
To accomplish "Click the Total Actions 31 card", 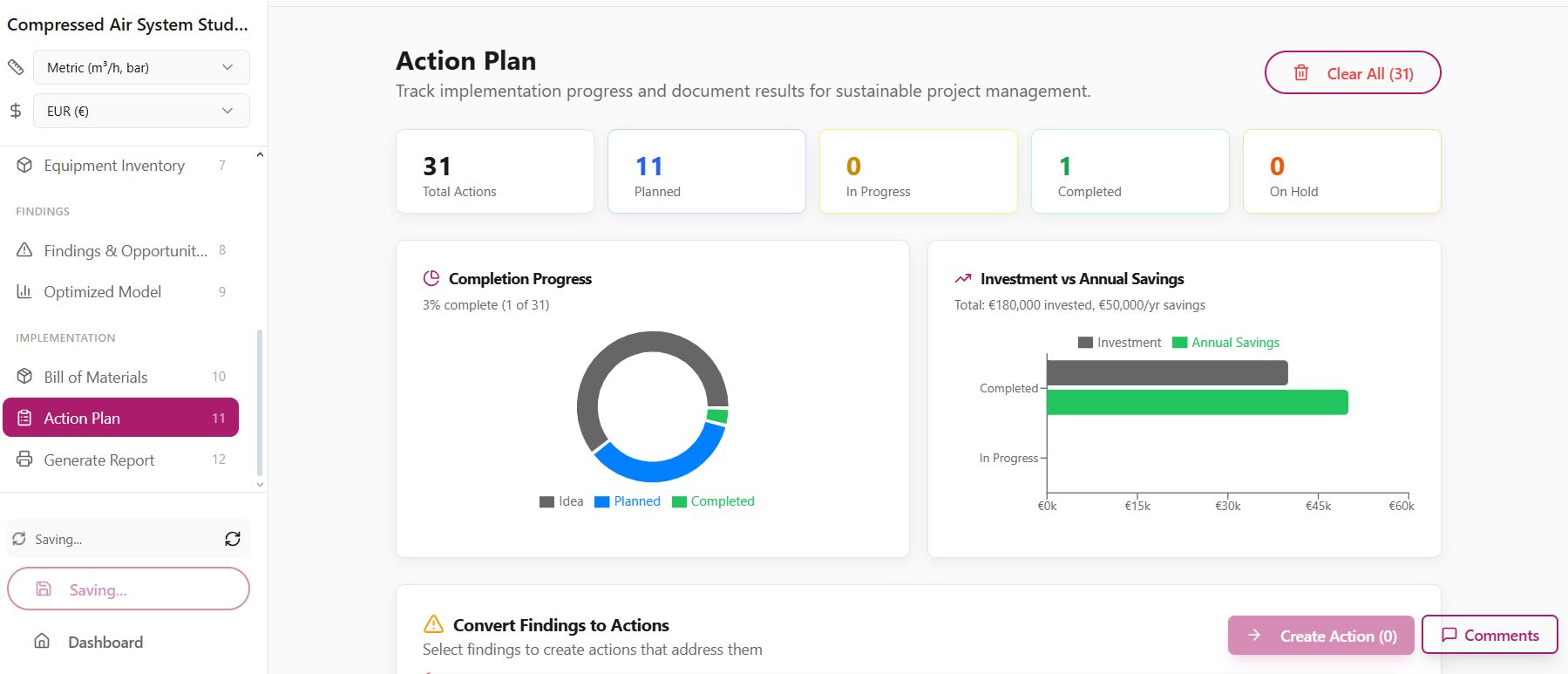I will [495, 171].
